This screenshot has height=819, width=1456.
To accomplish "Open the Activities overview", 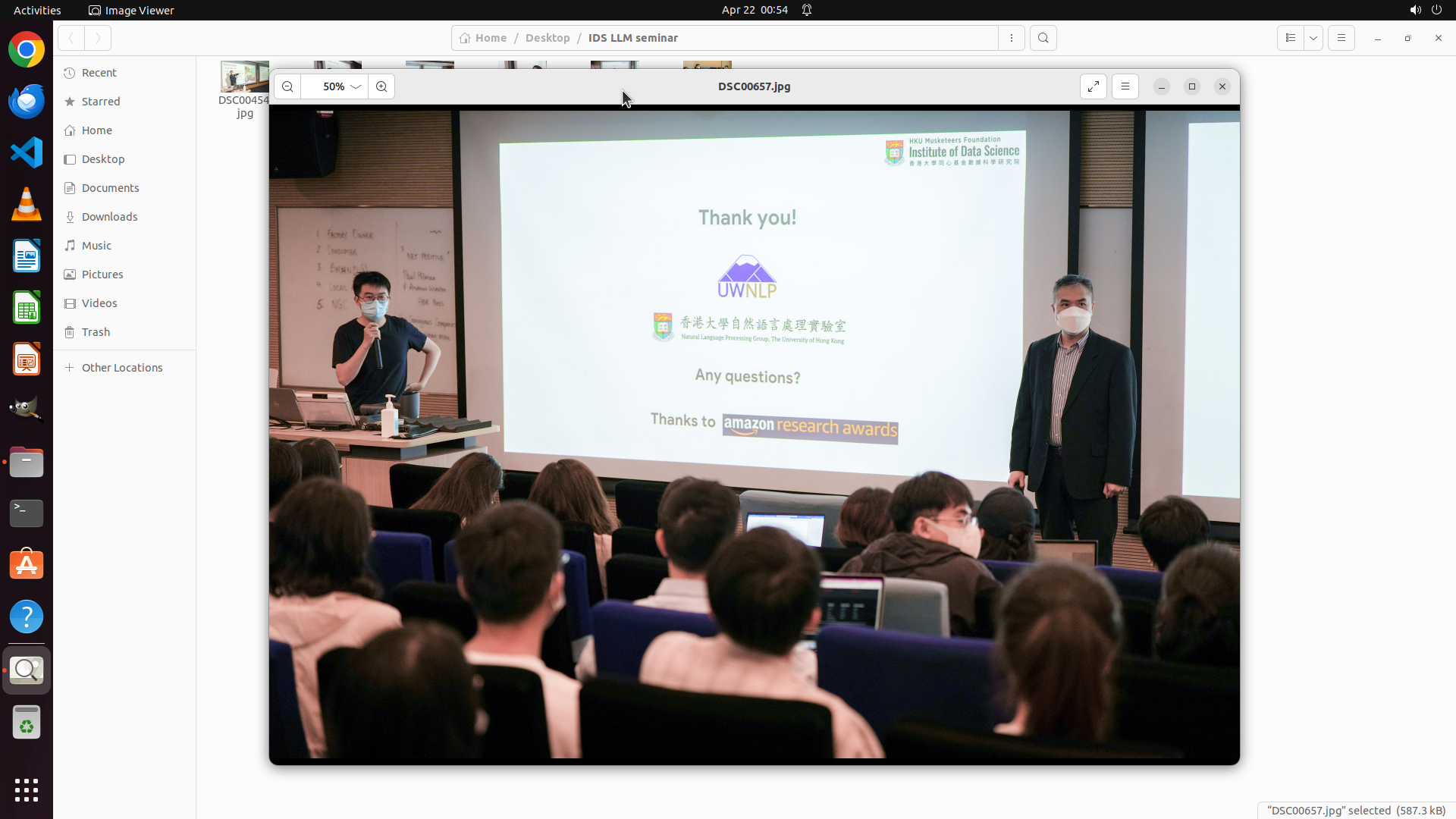I will [x=37, y=10].
